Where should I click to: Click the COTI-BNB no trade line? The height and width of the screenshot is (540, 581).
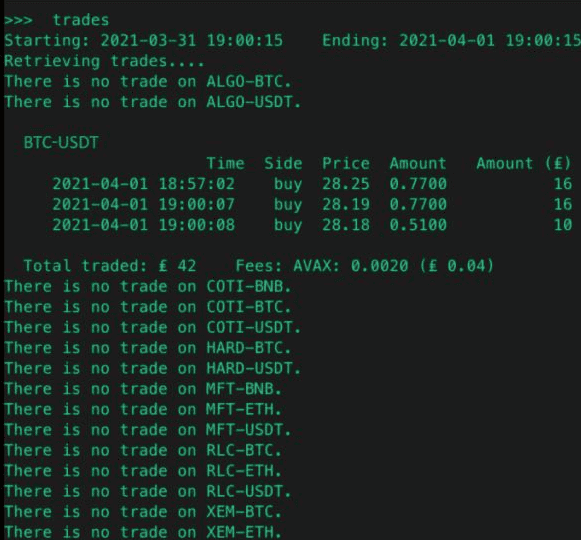[148, 286]
